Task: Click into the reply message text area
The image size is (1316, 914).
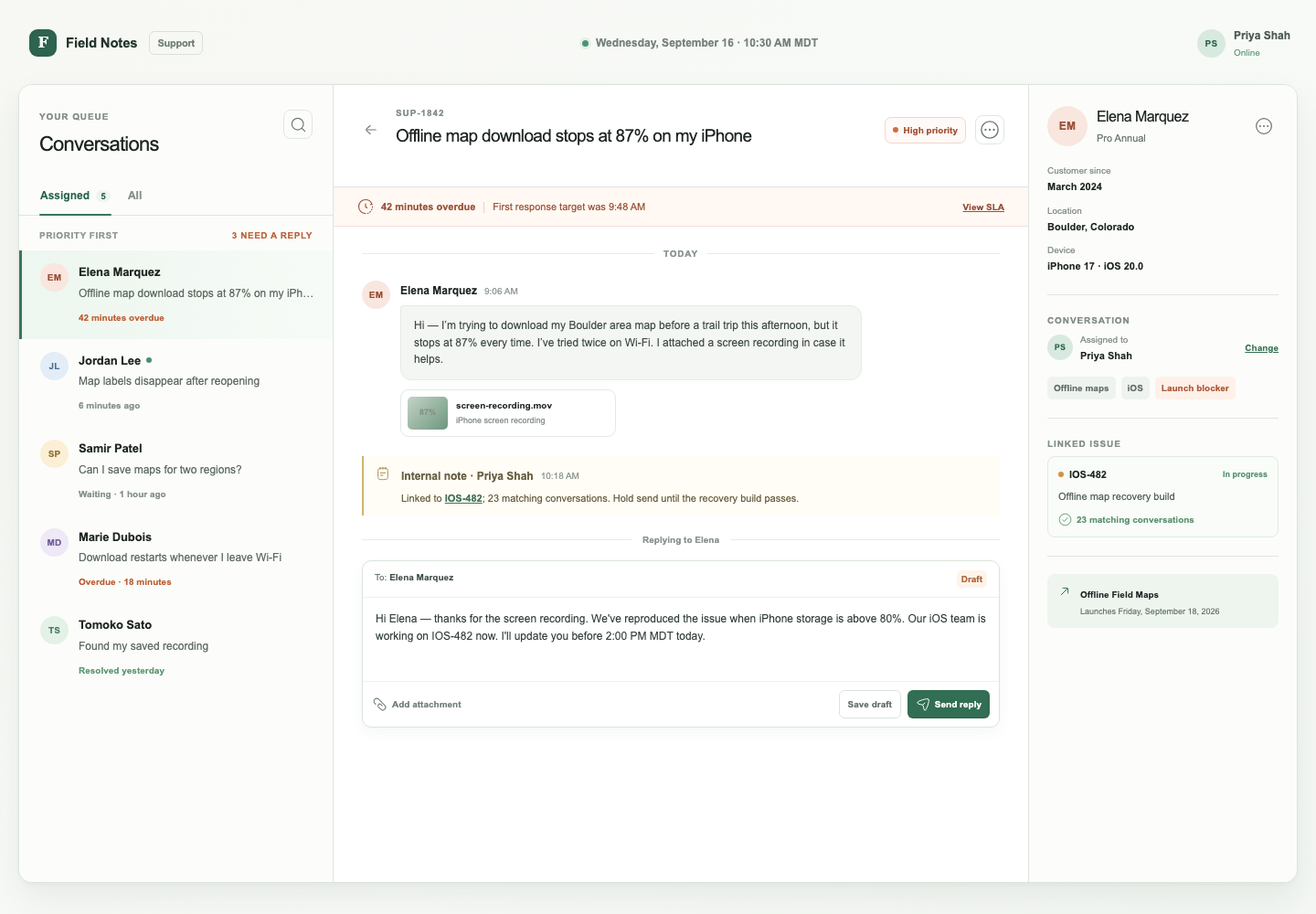Action: pyautogui.click(x=681, y=640)
